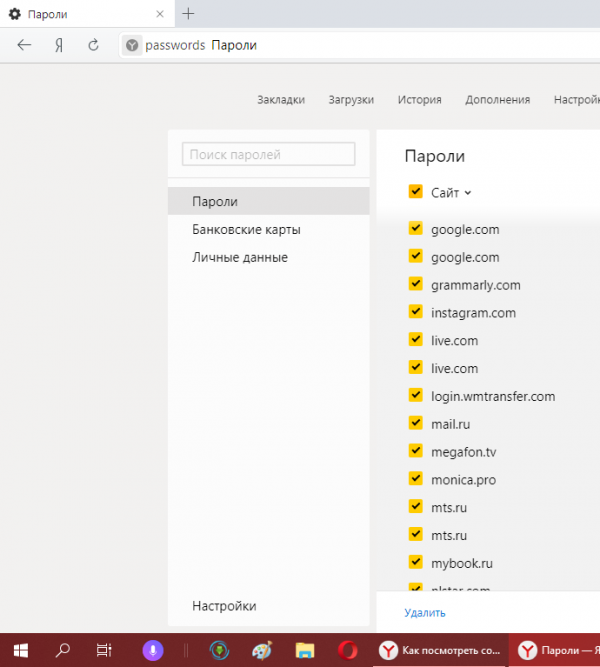The width and height of the screenshot is (600, 667).
Task: Click the gear icon on Пароли tab
Action: pyautogui.click(x=15, y=14)
